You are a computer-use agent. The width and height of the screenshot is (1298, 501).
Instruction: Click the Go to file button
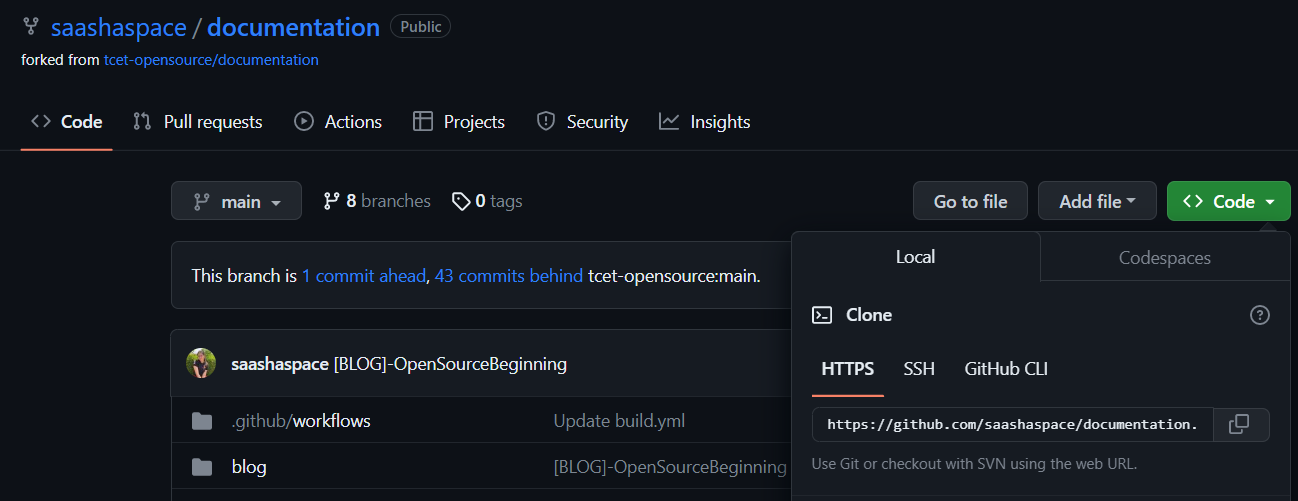[x=970, y=201]
